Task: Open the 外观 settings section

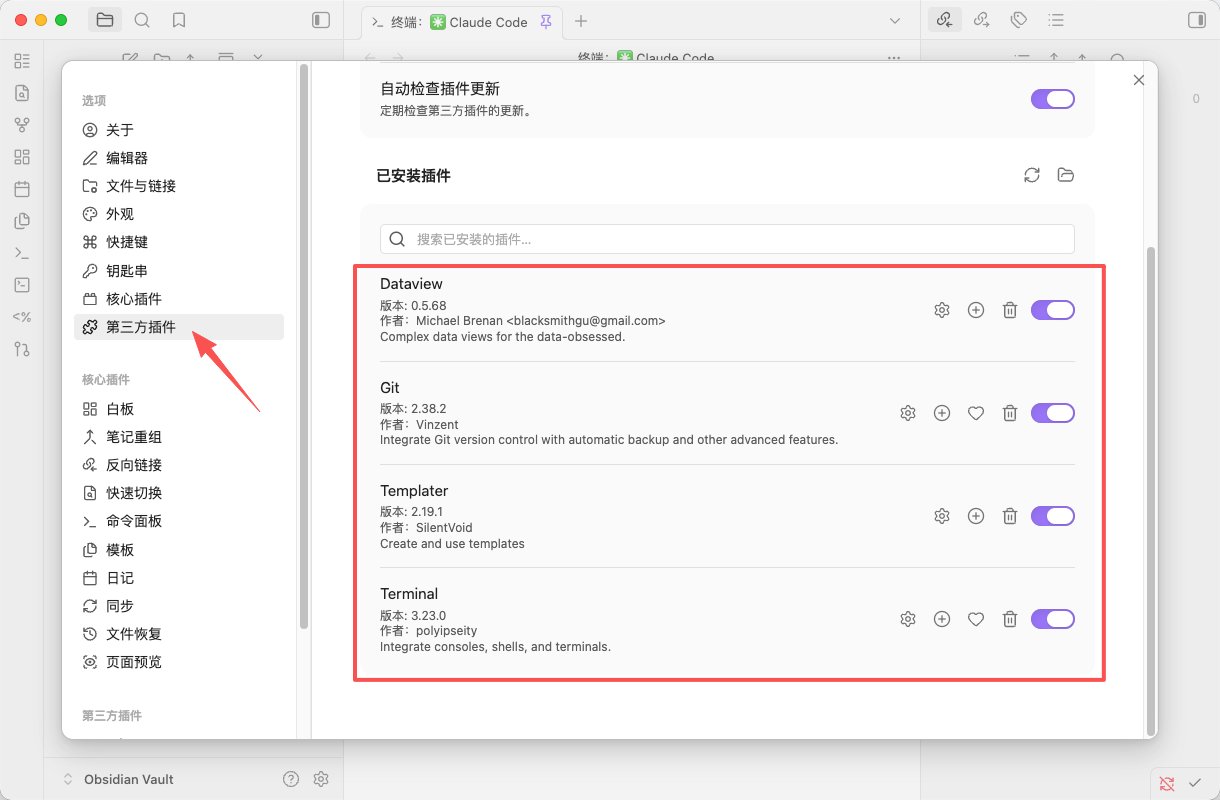Action: pos(179,214)
